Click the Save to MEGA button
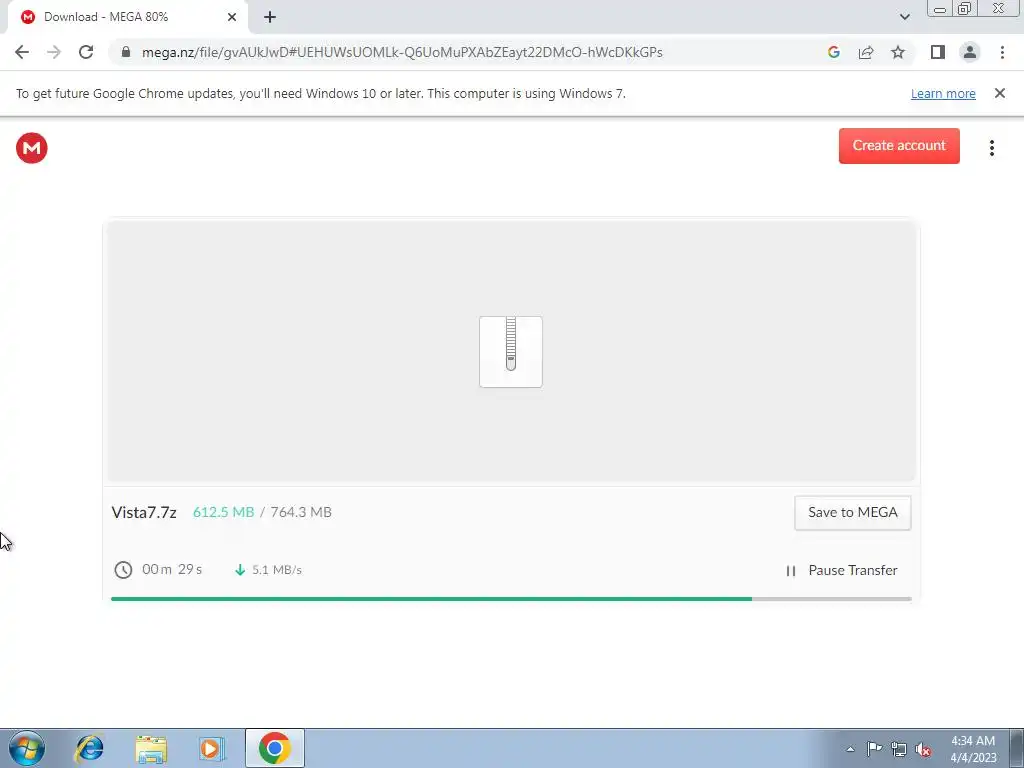This screenshot has width=1024, height=768. click(x=852, y=513)
